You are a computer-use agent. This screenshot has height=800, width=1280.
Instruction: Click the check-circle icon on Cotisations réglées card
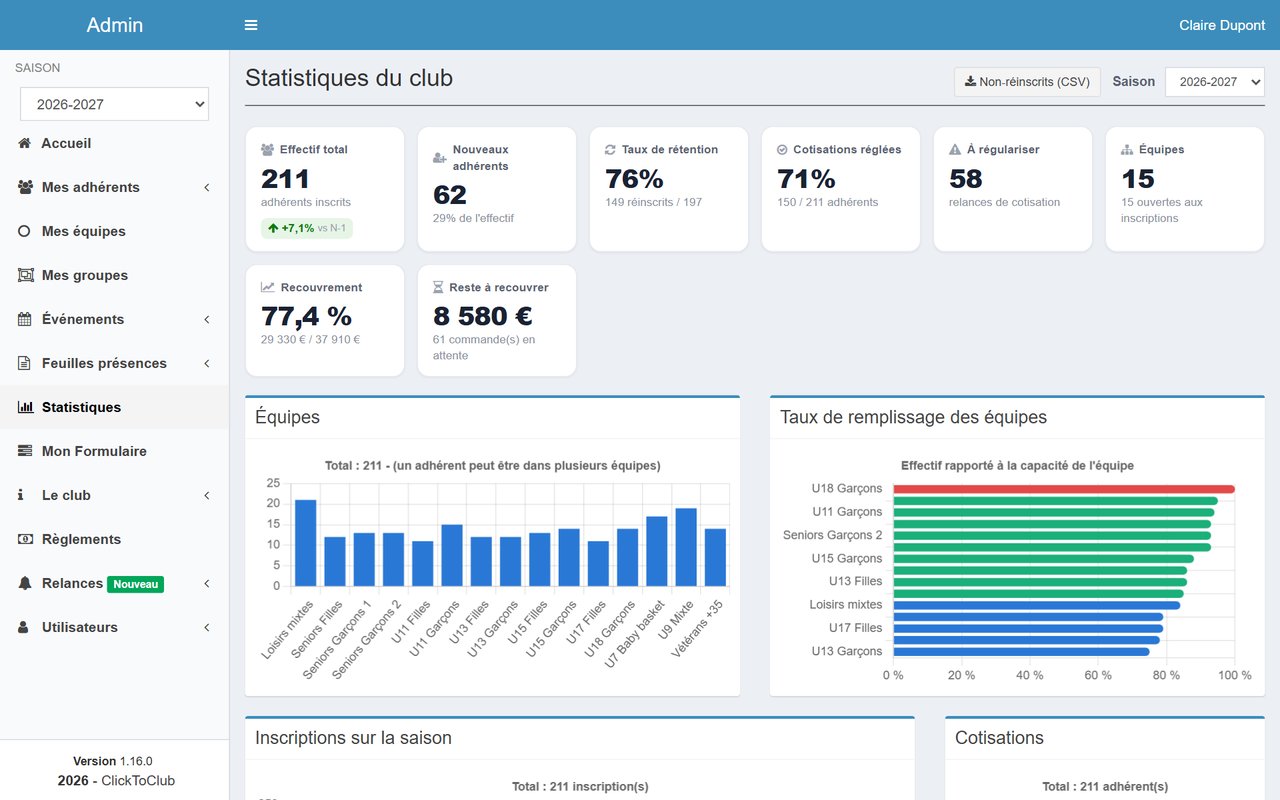pyautogui.click(x=782, y=149)
